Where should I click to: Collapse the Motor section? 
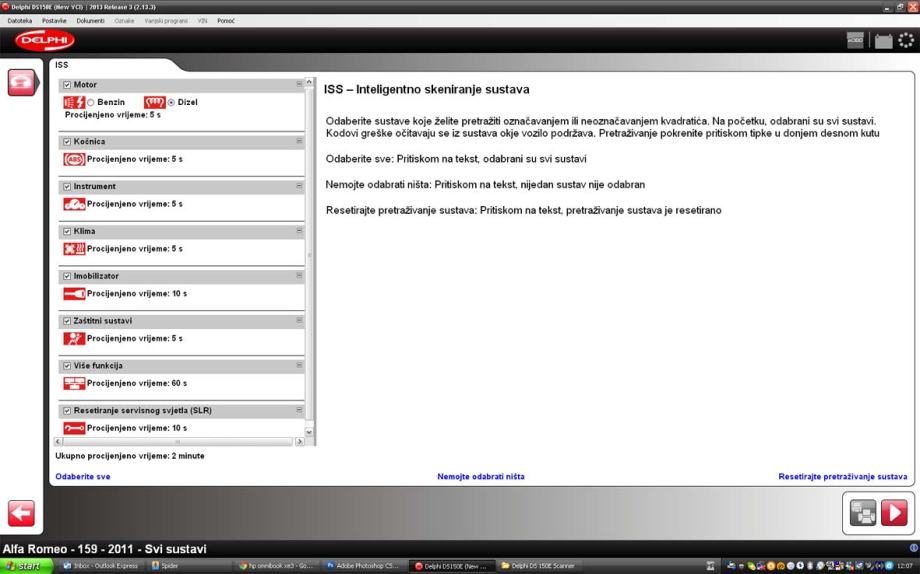click(x=299, y=85)
